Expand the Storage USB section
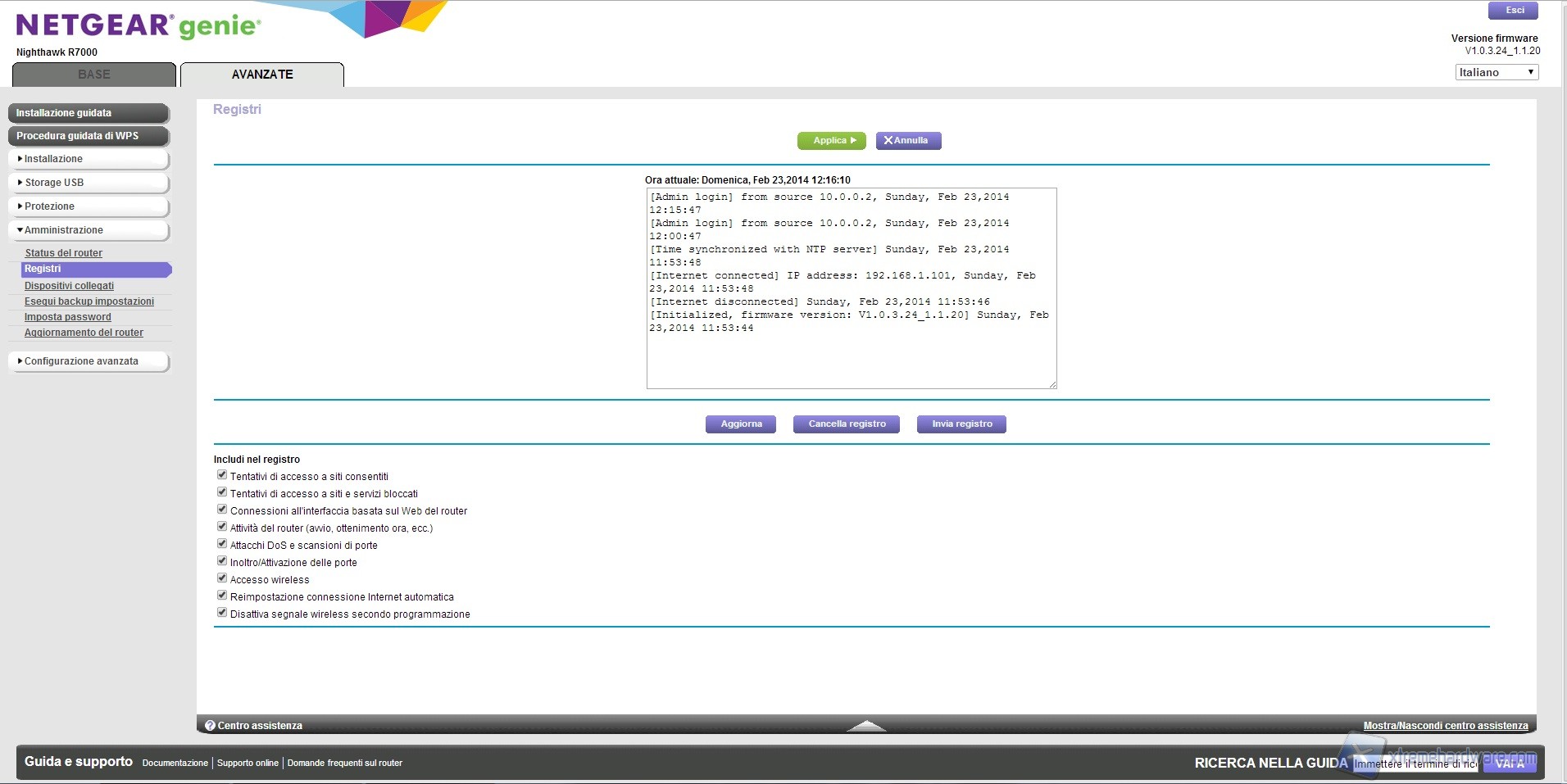This screenshot has width=1567, height=784. (89, 183)
